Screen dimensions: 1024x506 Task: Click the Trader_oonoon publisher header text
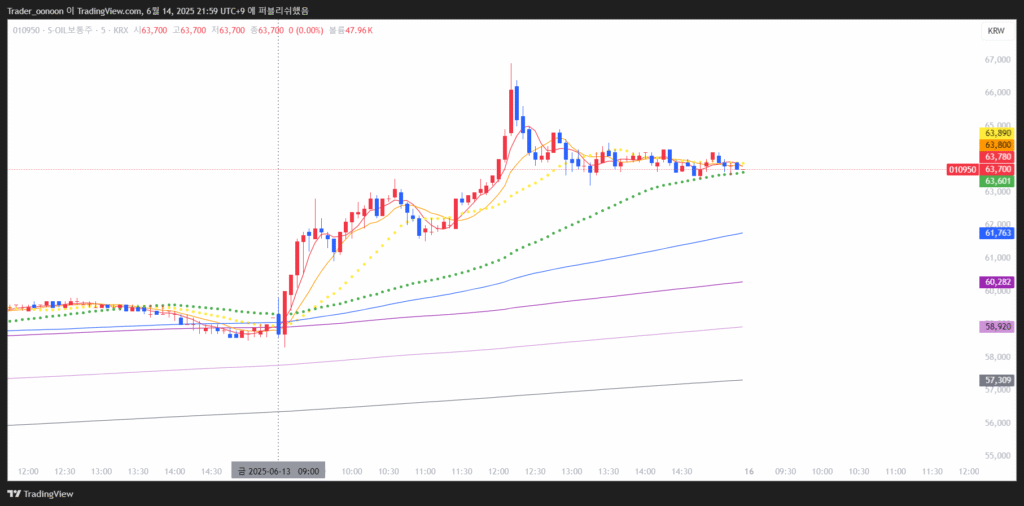coord(36,10)
